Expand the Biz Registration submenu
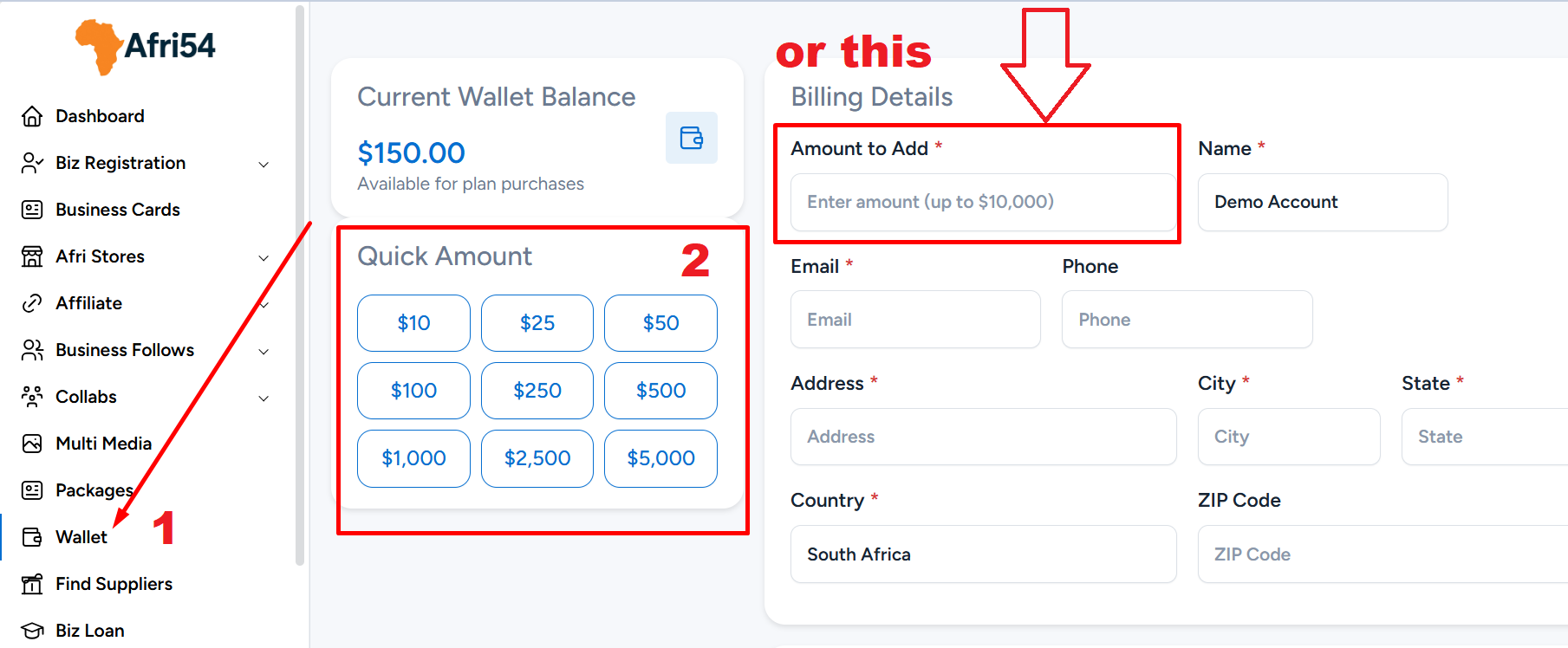1568x648 pixels. (x=264, y=164)
